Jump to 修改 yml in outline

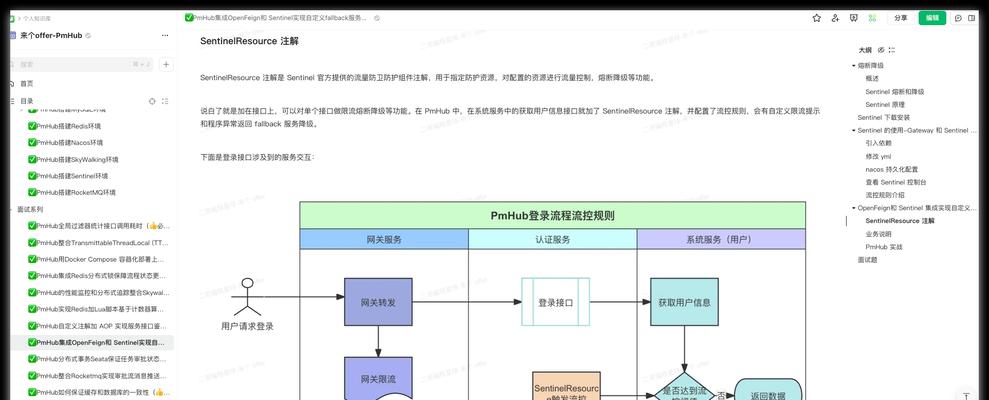pos(878,156)
